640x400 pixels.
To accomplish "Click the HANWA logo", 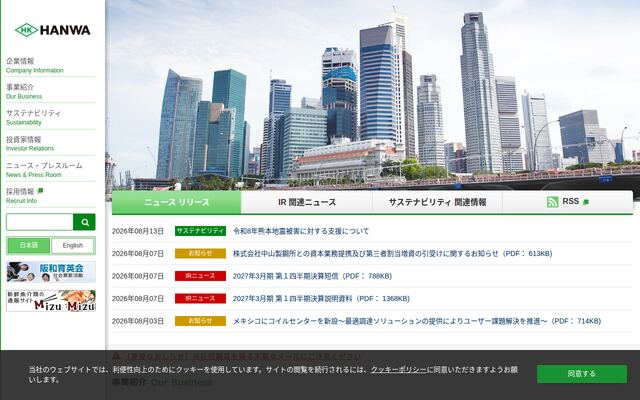I will (53, 30).
